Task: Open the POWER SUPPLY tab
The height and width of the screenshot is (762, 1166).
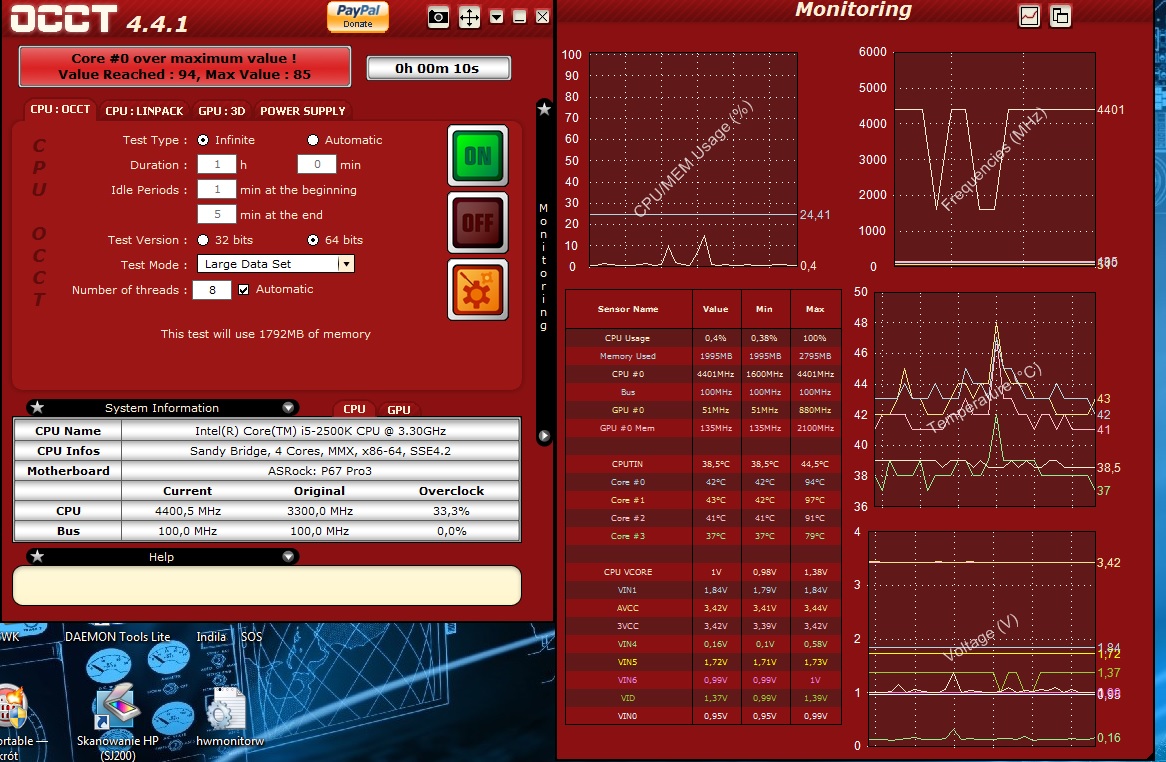Action: (x=303, y=111)
